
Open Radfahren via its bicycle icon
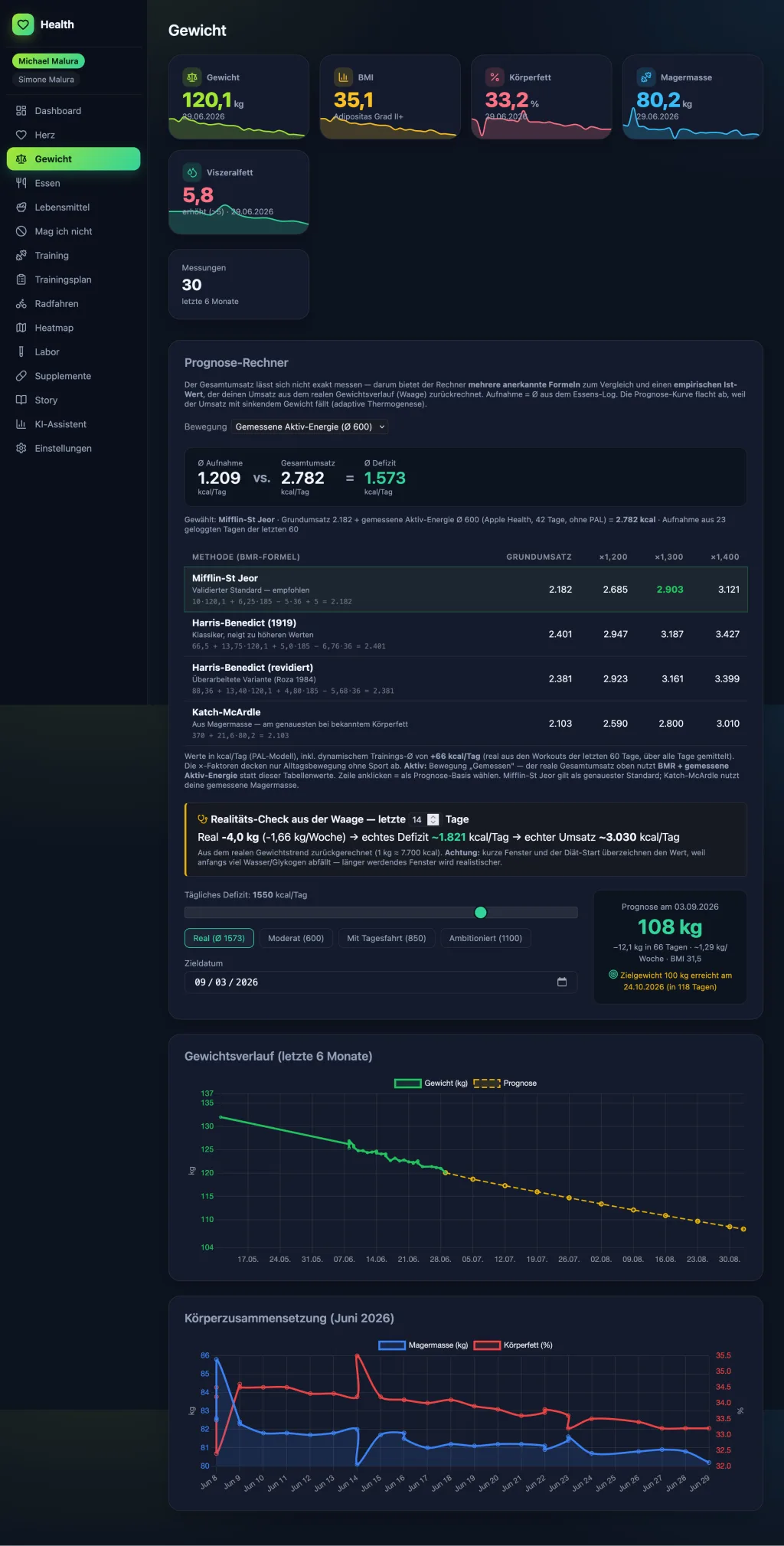click(x=21, y=304)
